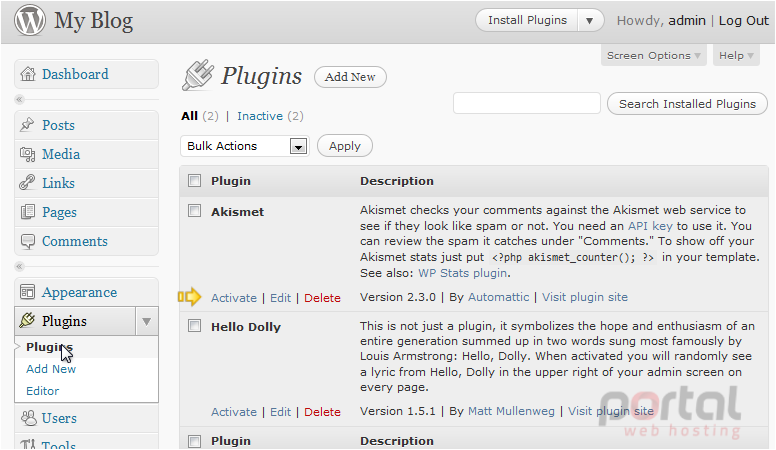Collapse the sidebar section arrow above Appearance
Viewport: 776px width, 450px height.
[19, 267]
